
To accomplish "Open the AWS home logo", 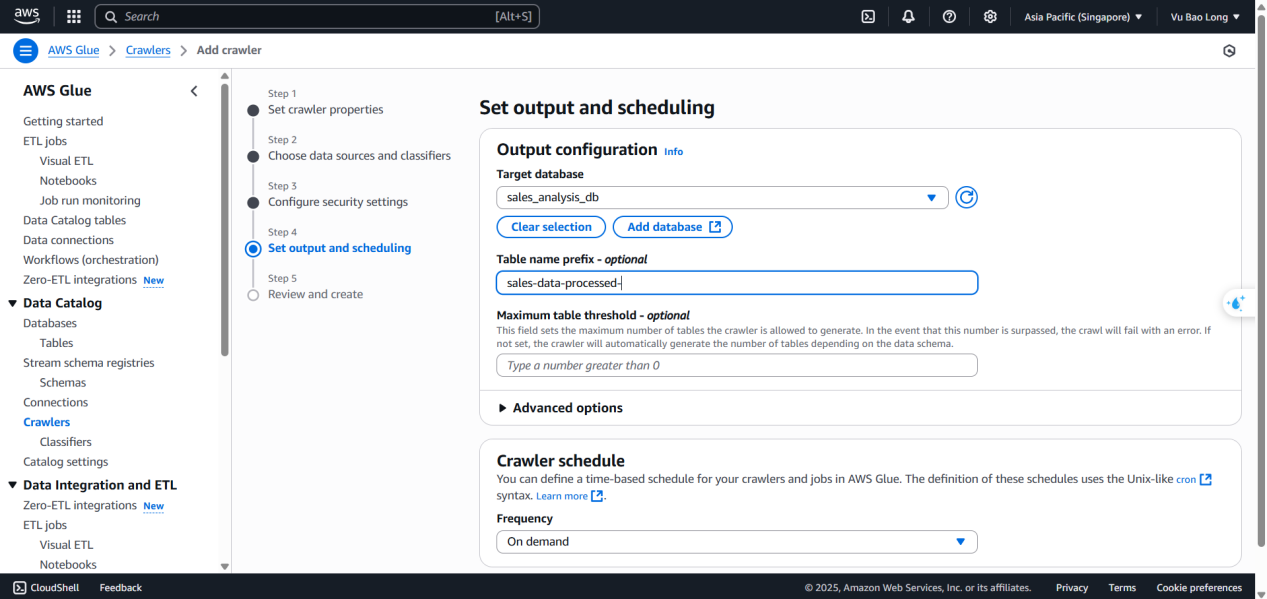I will click(x=27, y=16).
